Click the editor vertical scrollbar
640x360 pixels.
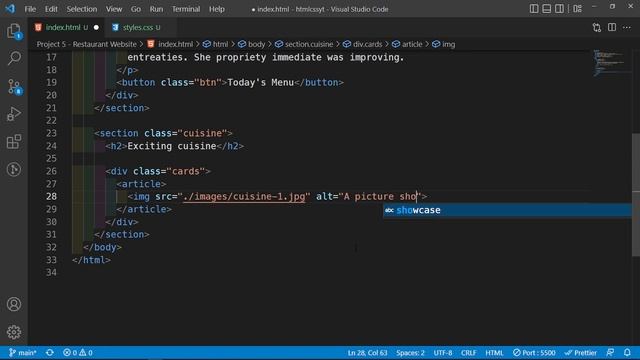[636, 195]
